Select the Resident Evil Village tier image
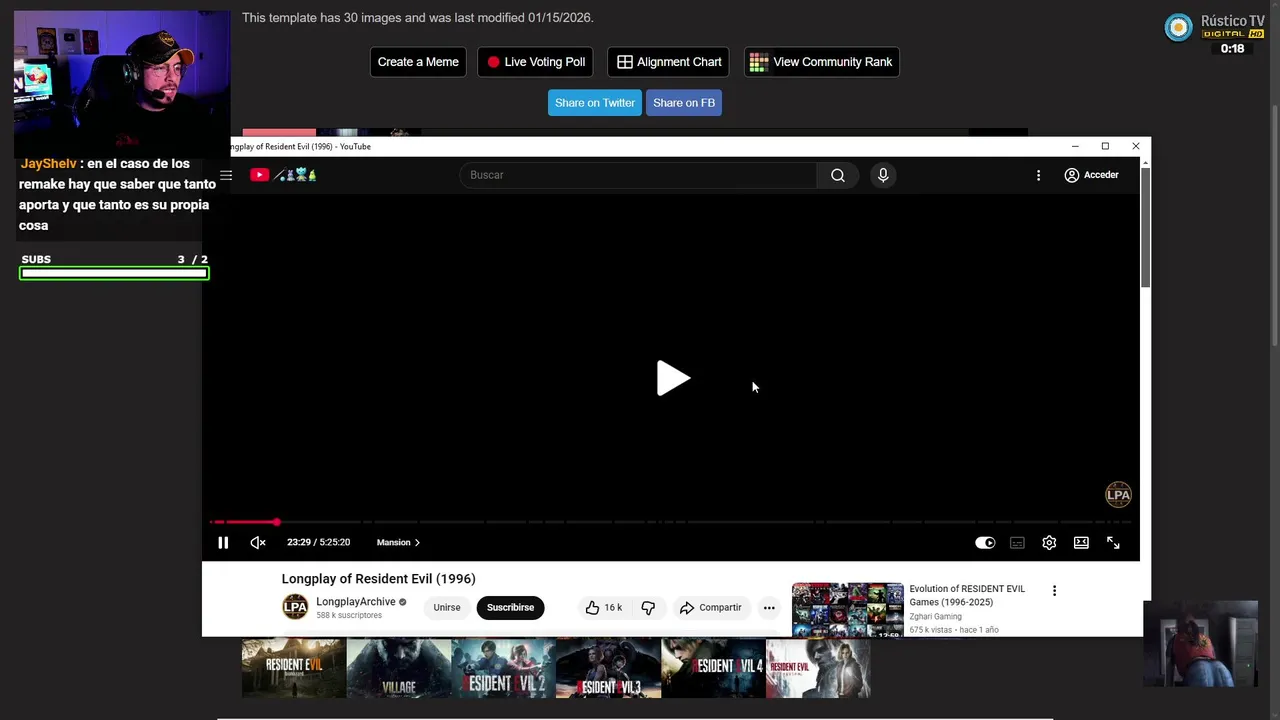The width and height of the screenshot is (1280, 720). coord(398,668)
